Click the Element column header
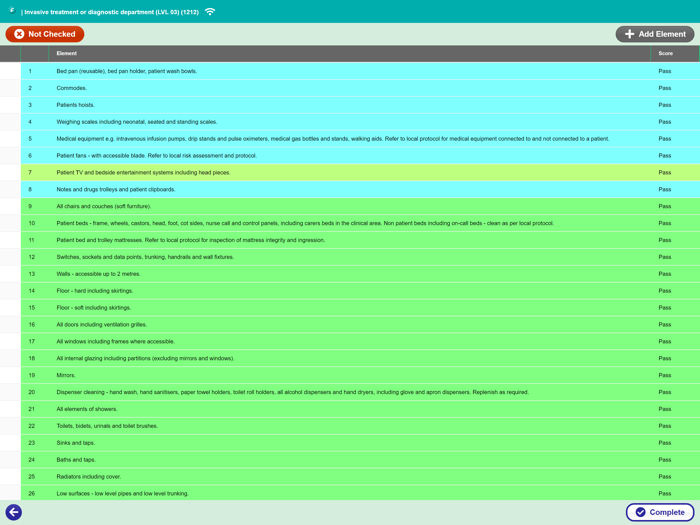Viewport: 700px width, 525px height. (67, 53)
